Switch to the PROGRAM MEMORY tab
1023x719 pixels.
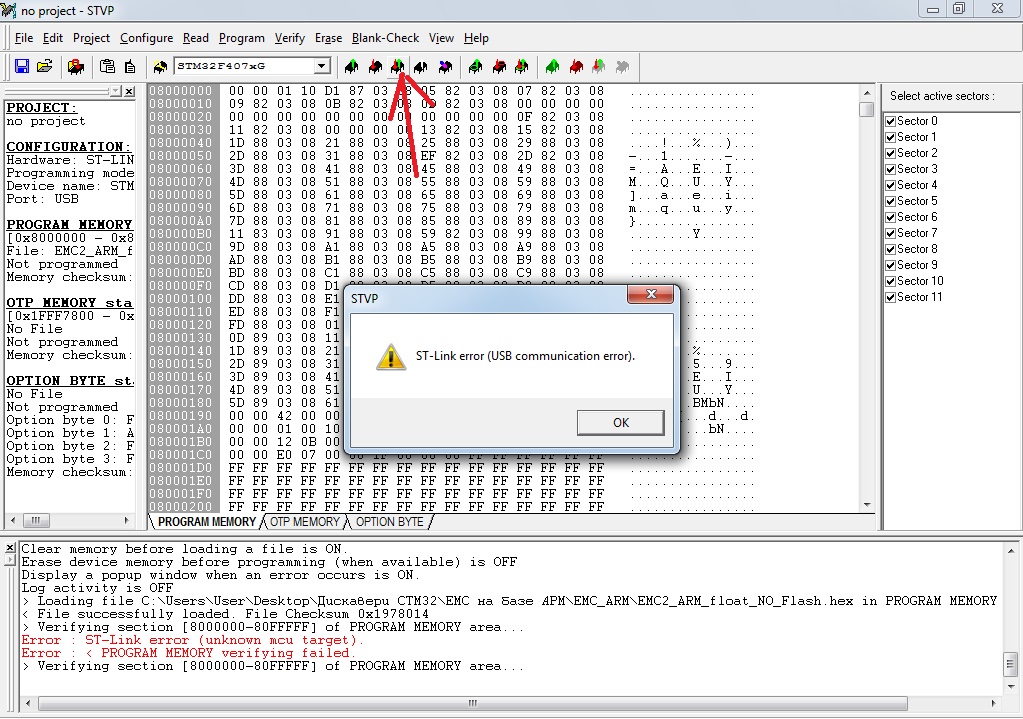[206, 522]
